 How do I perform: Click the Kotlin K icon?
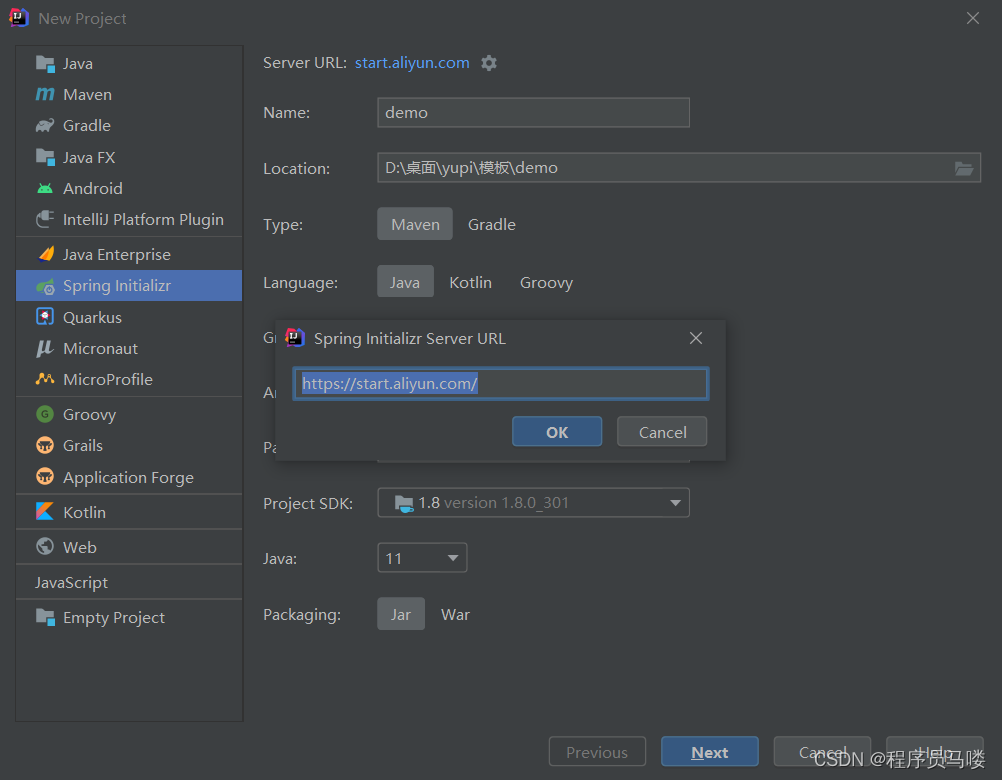45,512
